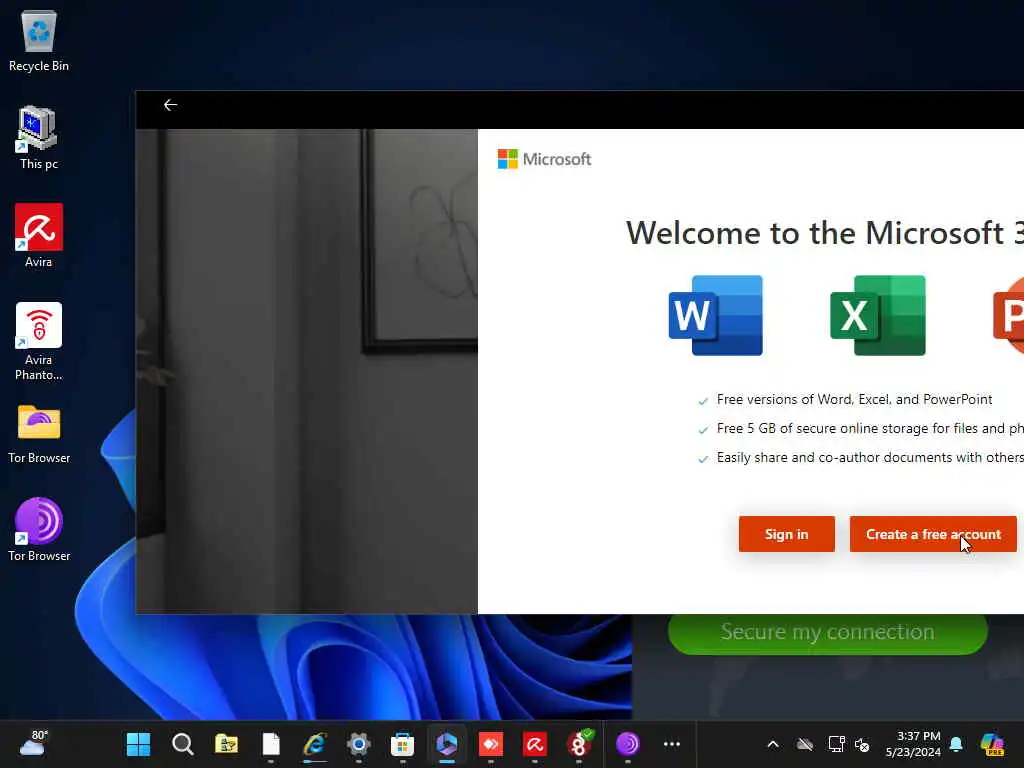The width and height of the screenshot is (1024, 768).
Task: Open the red icon with green checkmark in taskbar
Action: (x=579, y=744)
